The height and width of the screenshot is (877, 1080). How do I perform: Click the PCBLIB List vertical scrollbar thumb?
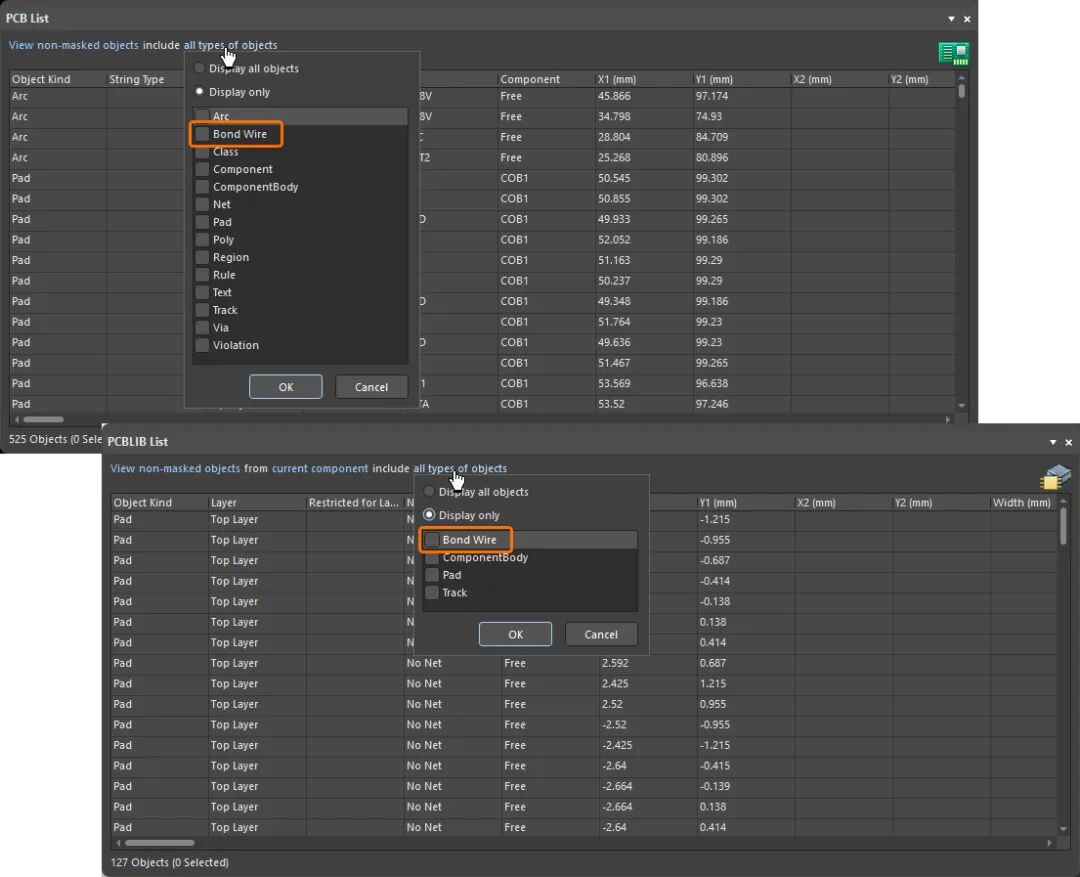pyautogui.click(x=1063, y=525)
